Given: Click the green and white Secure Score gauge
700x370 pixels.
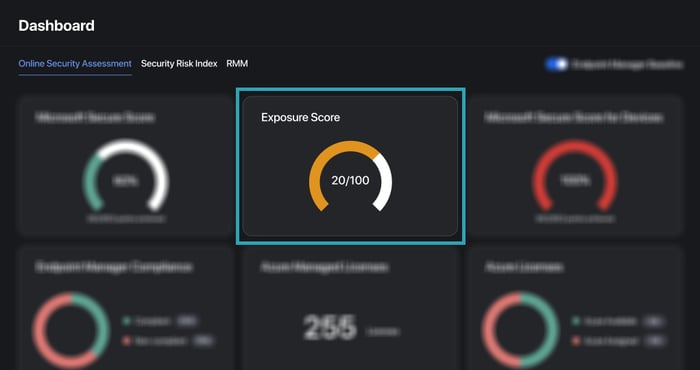Looking at the screenshot, I should click(x=125, y=175).
